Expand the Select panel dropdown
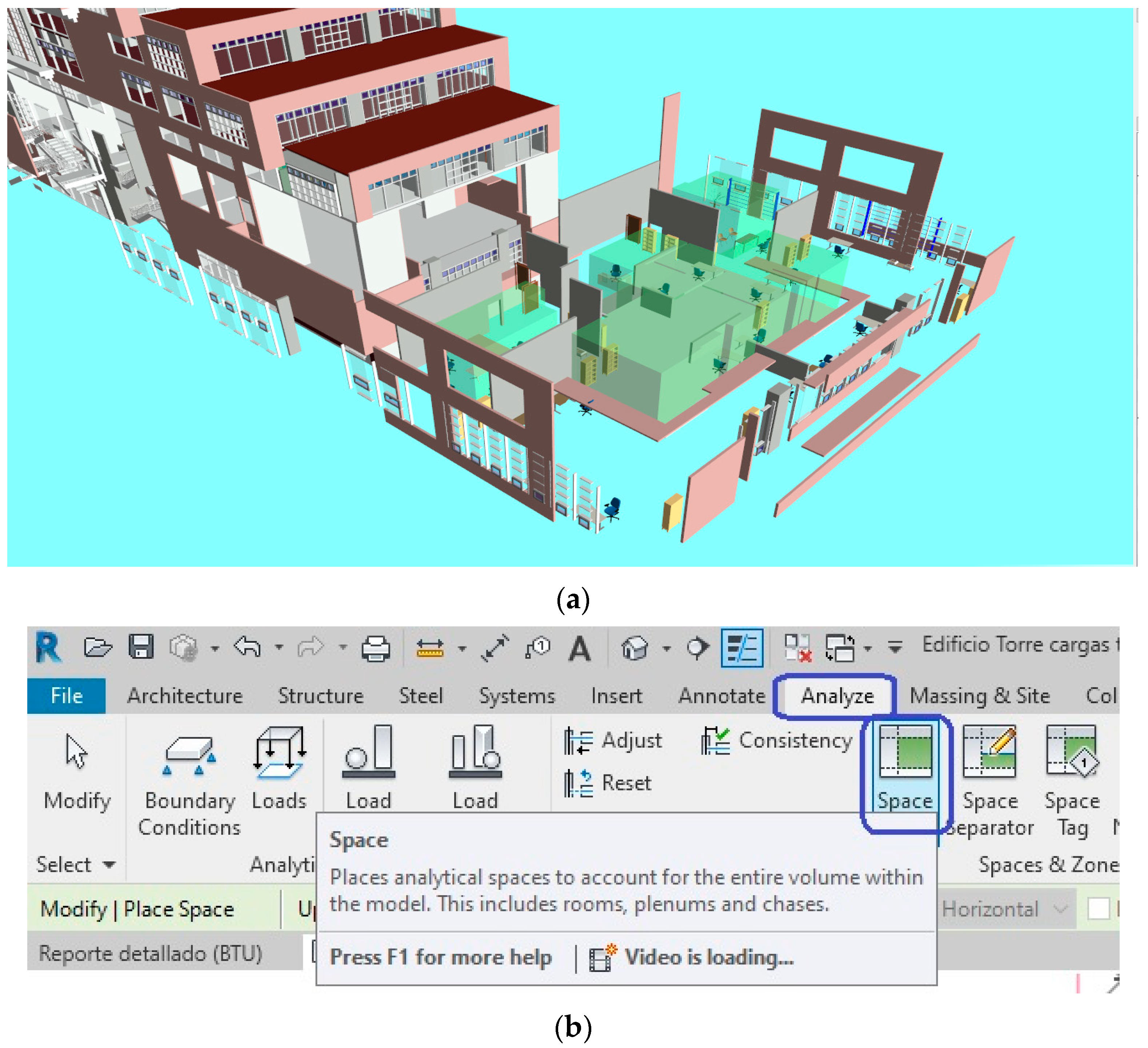Viewport: 1148px width, 1048px height. [x=108, y=865]
